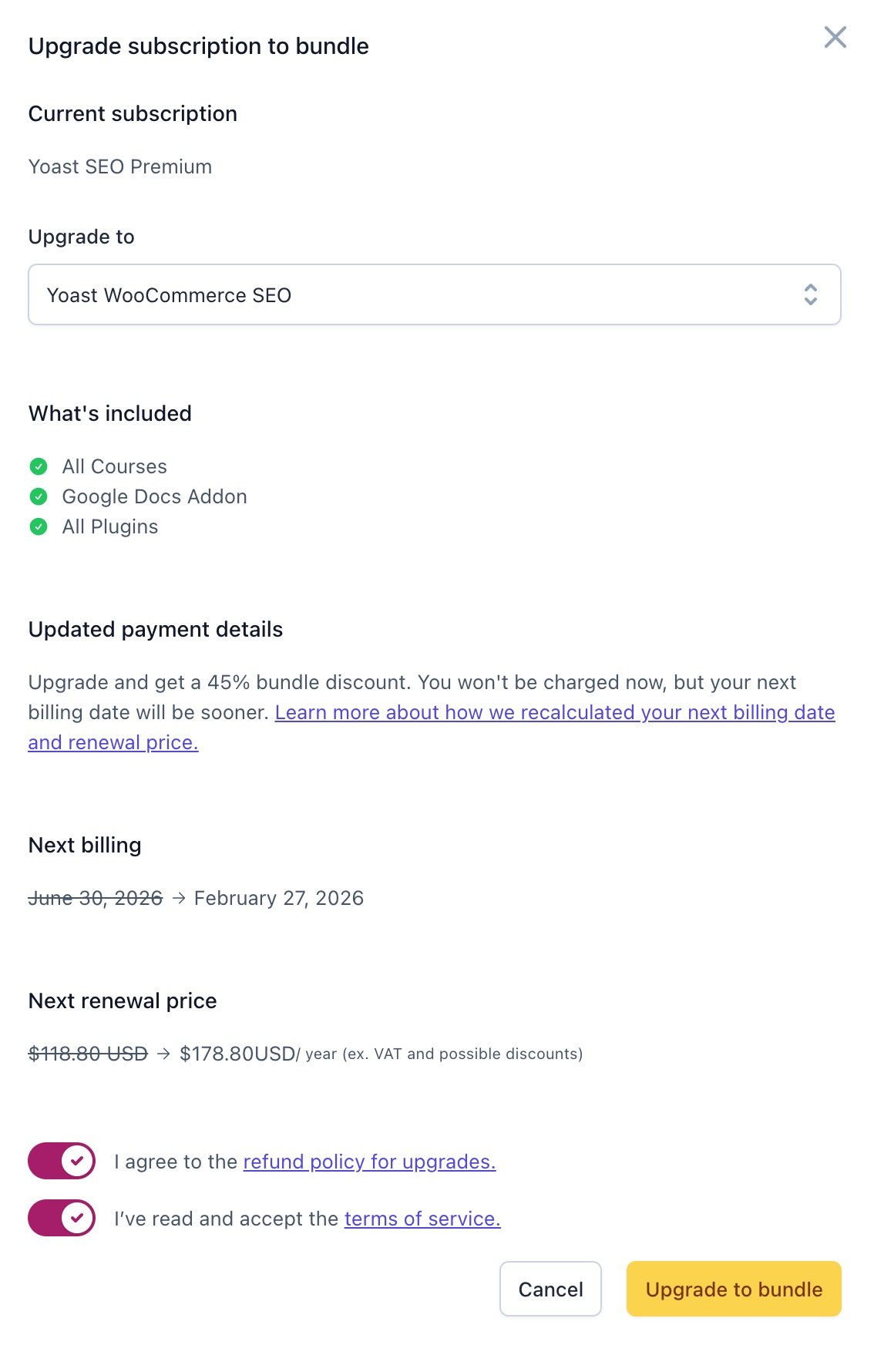This screenshot has height=1372, width=874.
Task: Click the green checkmark beside All Courses
Action: [x=39, y=466]
